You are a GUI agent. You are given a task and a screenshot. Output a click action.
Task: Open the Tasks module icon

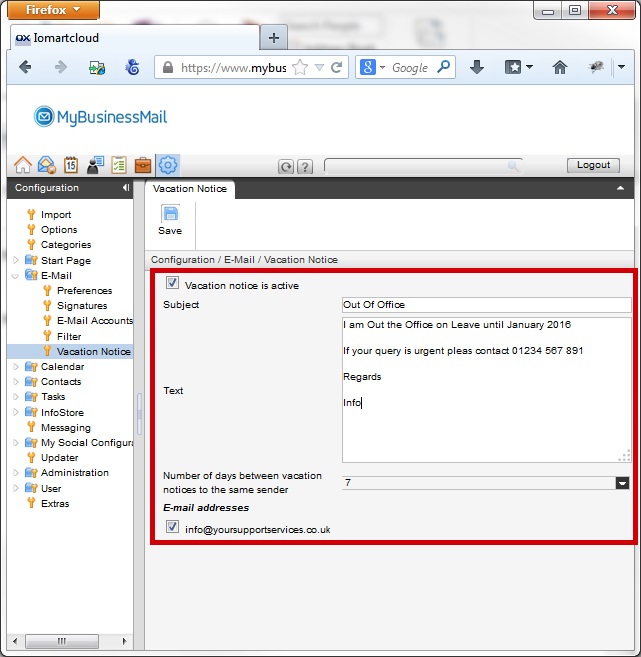click(119, 166)
